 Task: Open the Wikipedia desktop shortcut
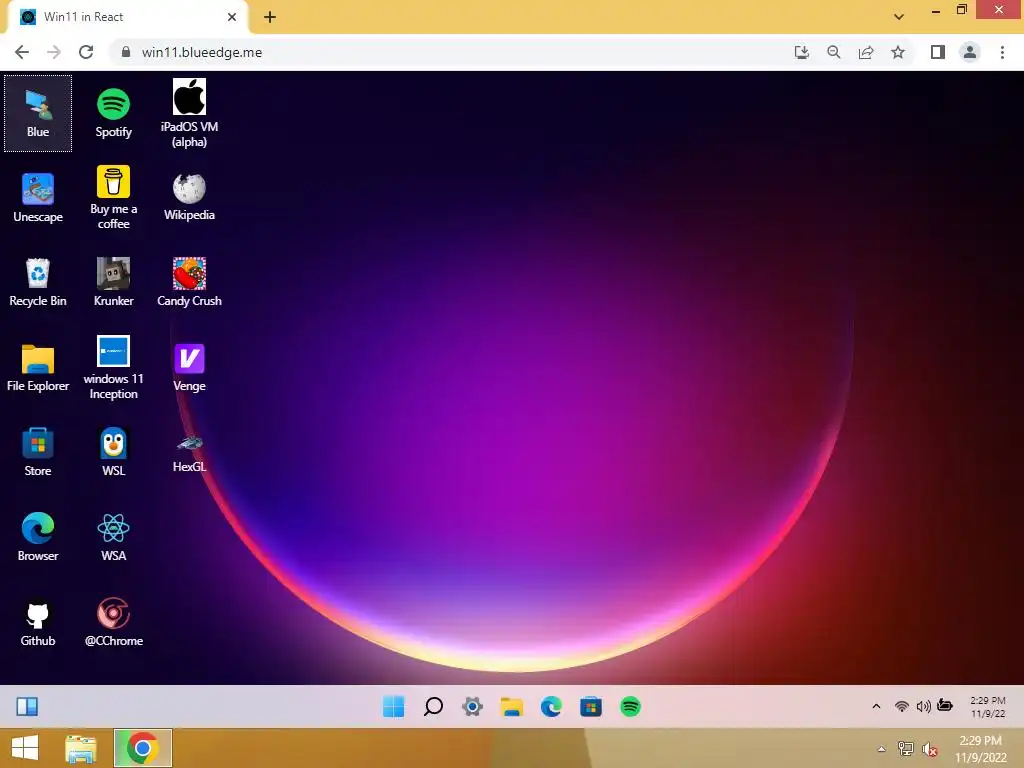pyautogui.click(x=189, y=198)
